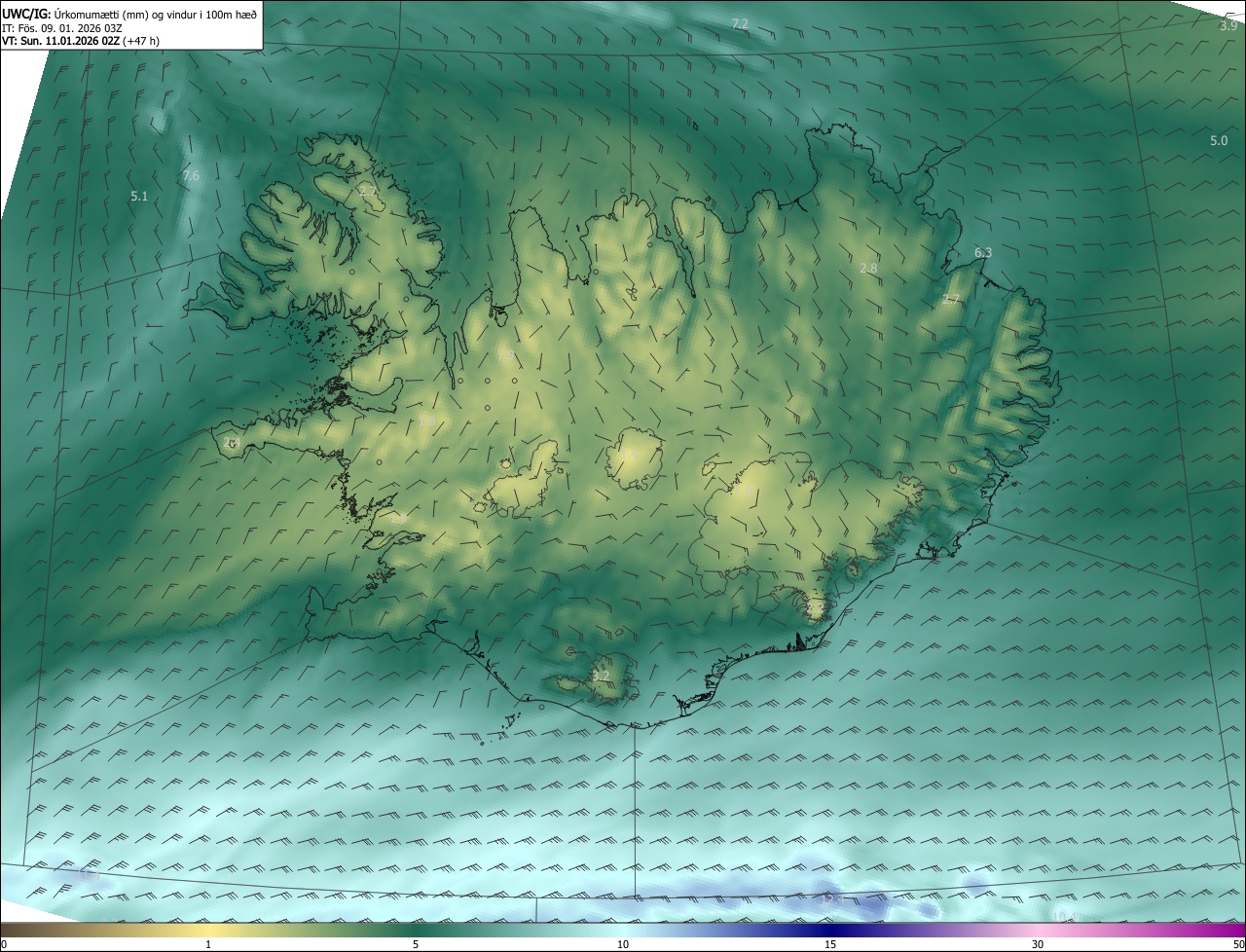Screen dimensions: 1246x952
Task: Click the pink section of the colorbar
Action: [1042, 930]
